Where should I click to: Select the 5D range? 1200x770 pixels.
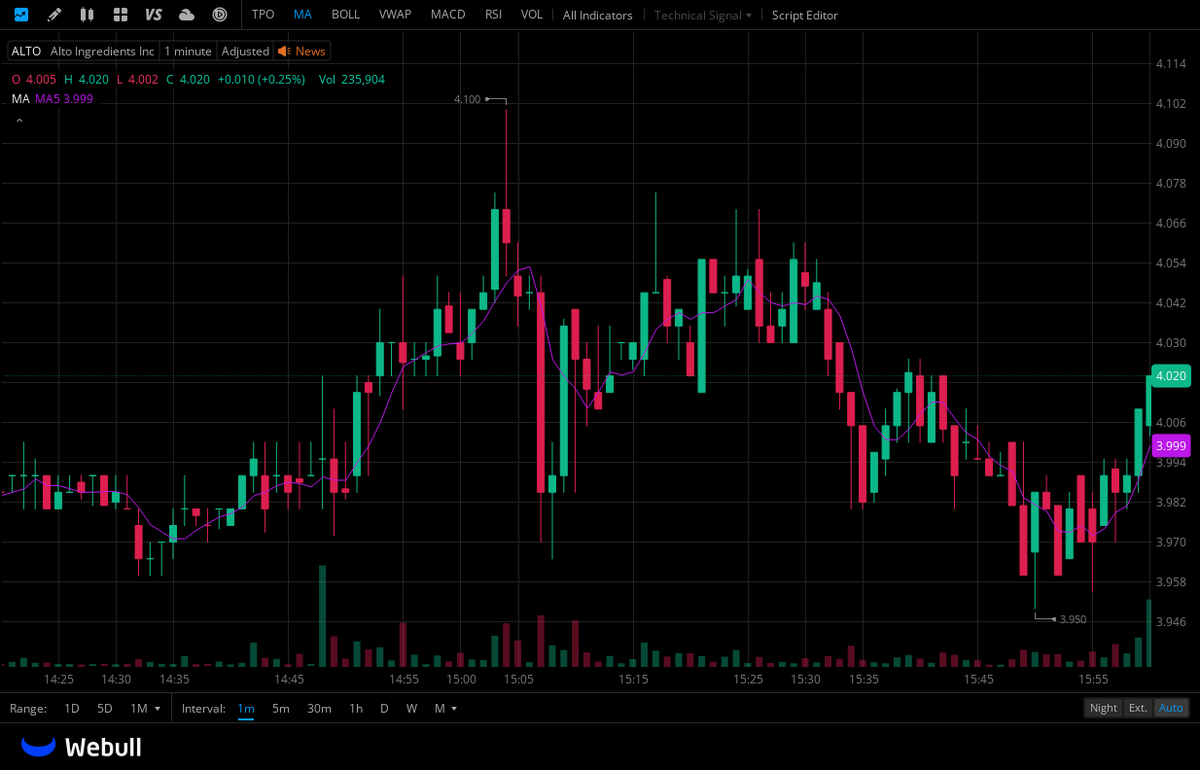pos(105,708)
